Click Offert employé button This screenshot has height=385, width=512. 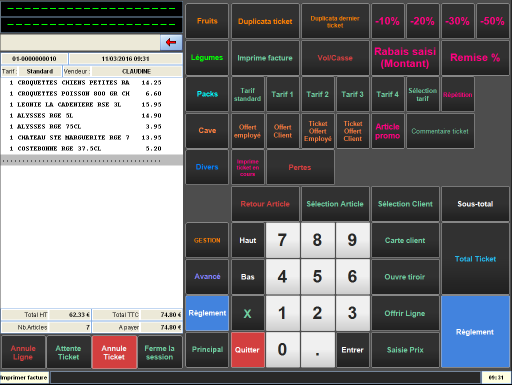pos(248,131)
